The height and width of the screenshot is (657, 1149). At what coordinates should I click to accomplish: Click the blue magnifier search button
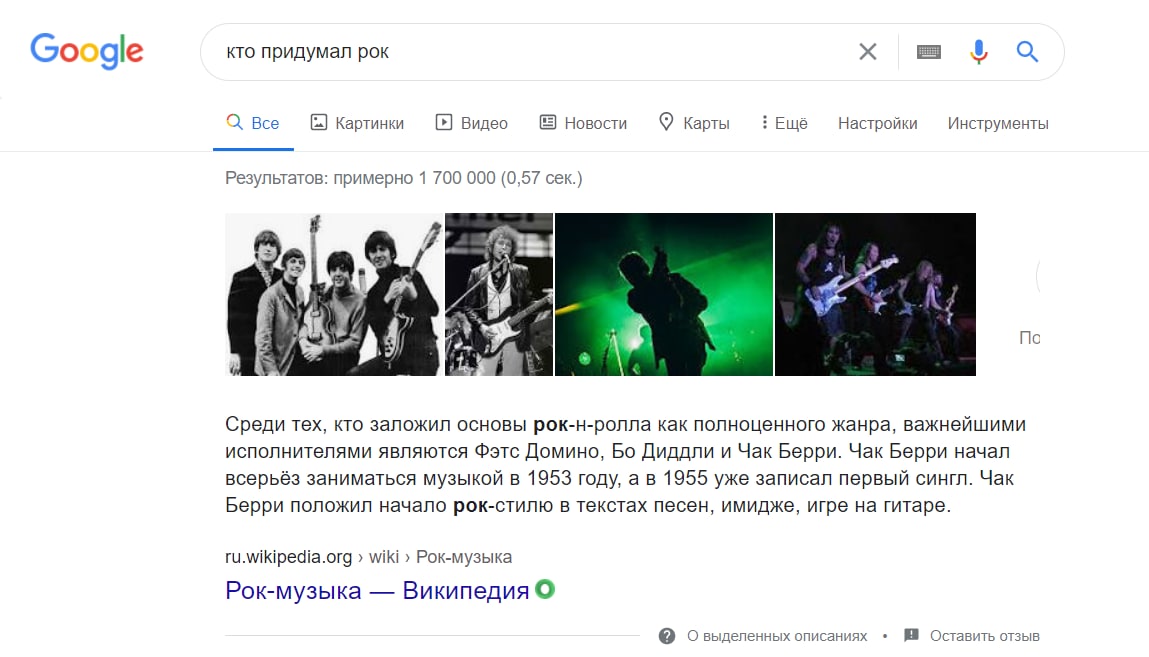tap(1027, 51)
